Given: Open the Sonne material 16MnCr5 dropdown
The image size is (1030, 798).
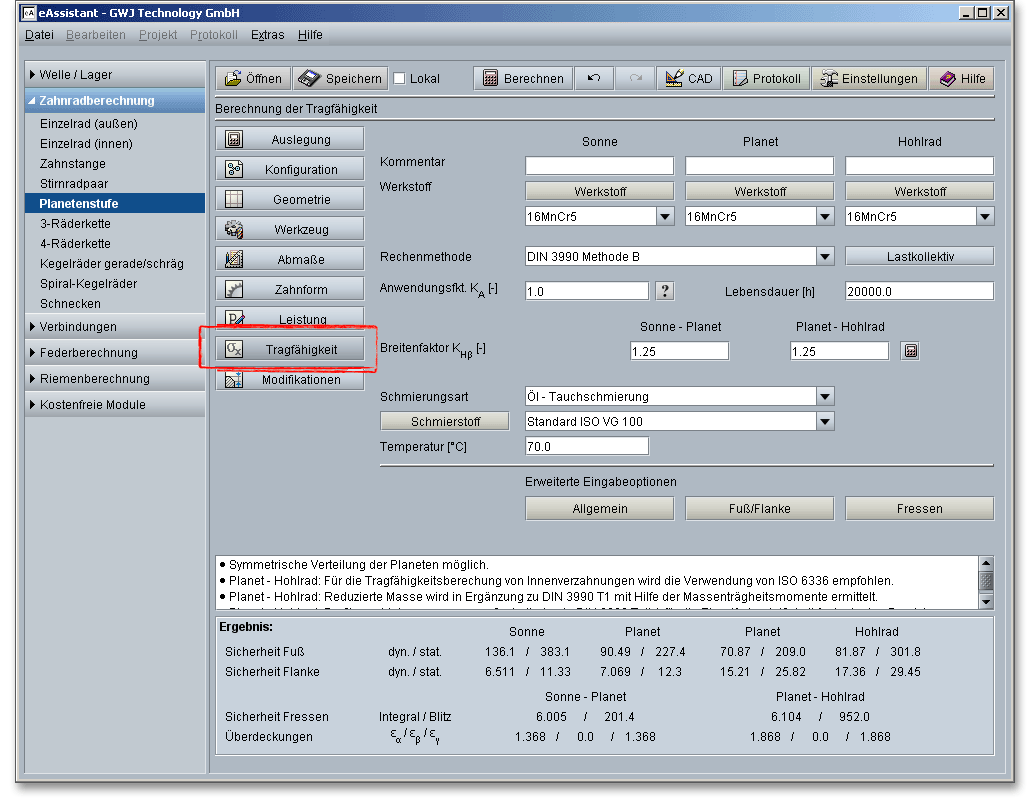Looking at the screenshot, I should (x=665, y=217).
